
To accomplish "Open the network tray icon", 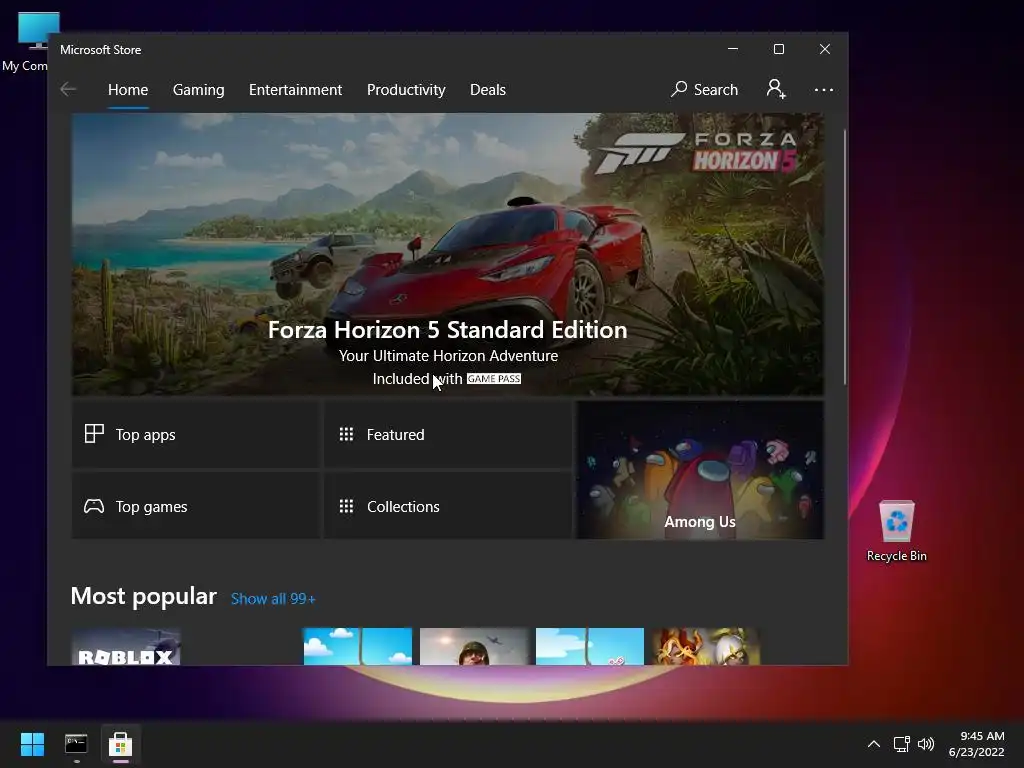I will pyautogui.click(x=902, y=744).
